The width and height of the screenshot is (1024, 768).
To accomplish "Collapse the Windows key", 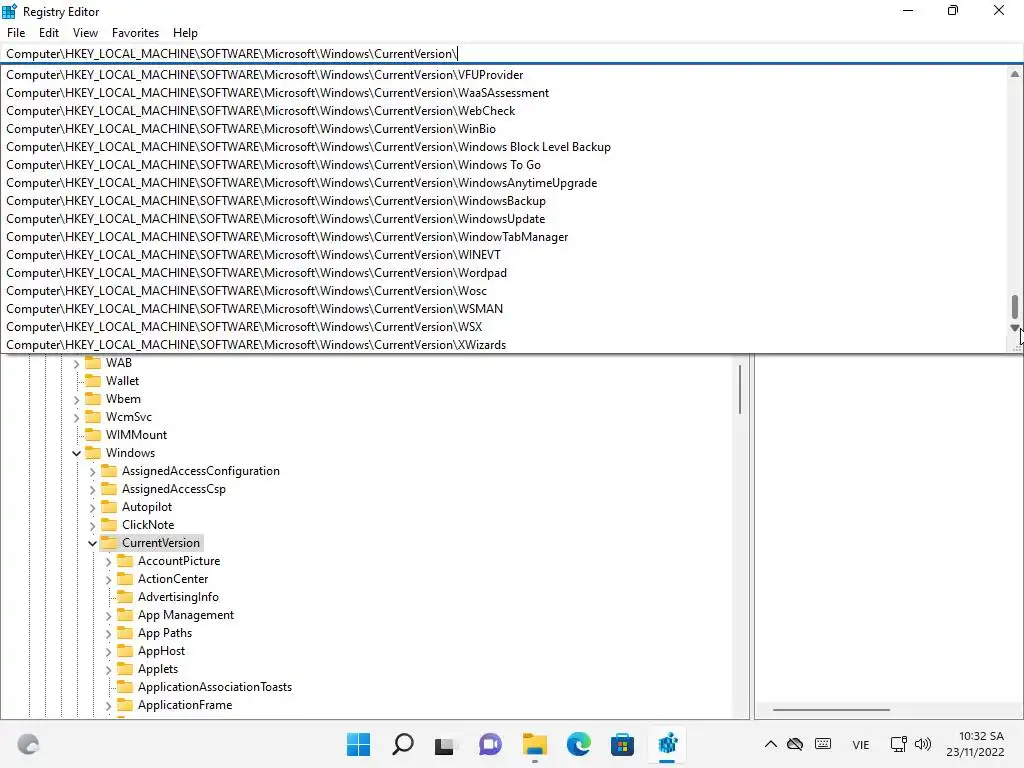I will click(x=76, y=453).
